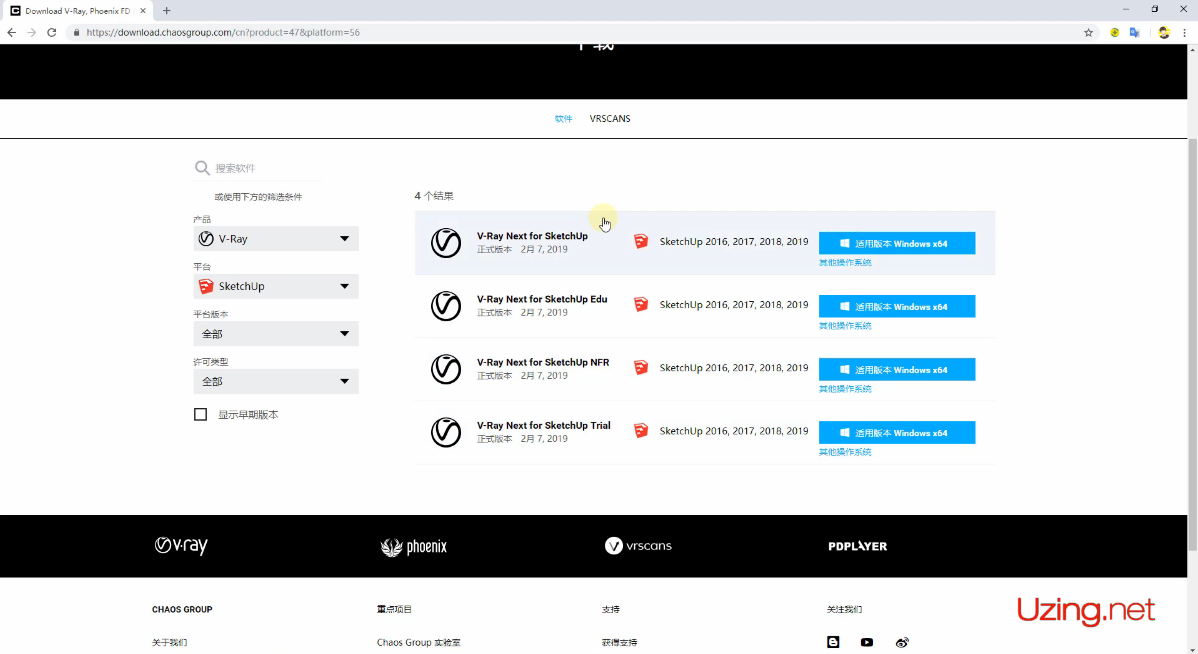The width and height of the screenshot is (1198, 654).
Task: Open V-Ray Next for SketchUp Edu title
Action: coord(542,299)
